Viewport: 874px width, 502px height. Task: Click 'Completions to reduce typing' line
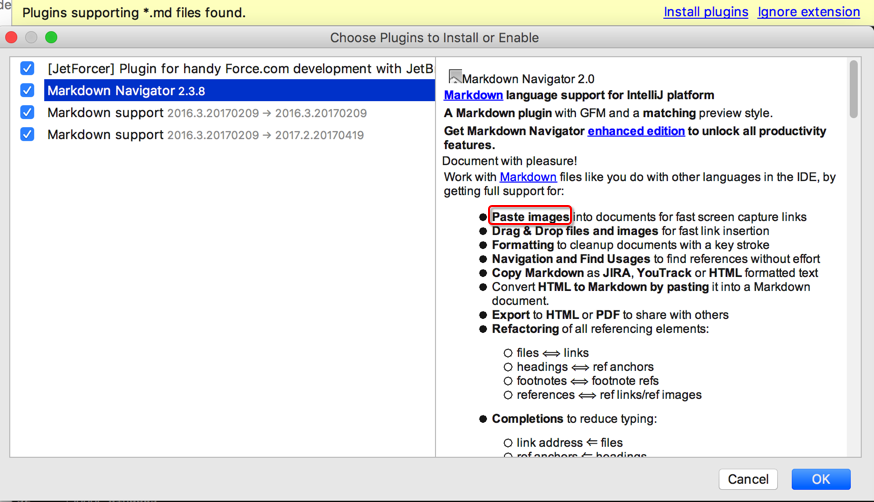[574, 418]
